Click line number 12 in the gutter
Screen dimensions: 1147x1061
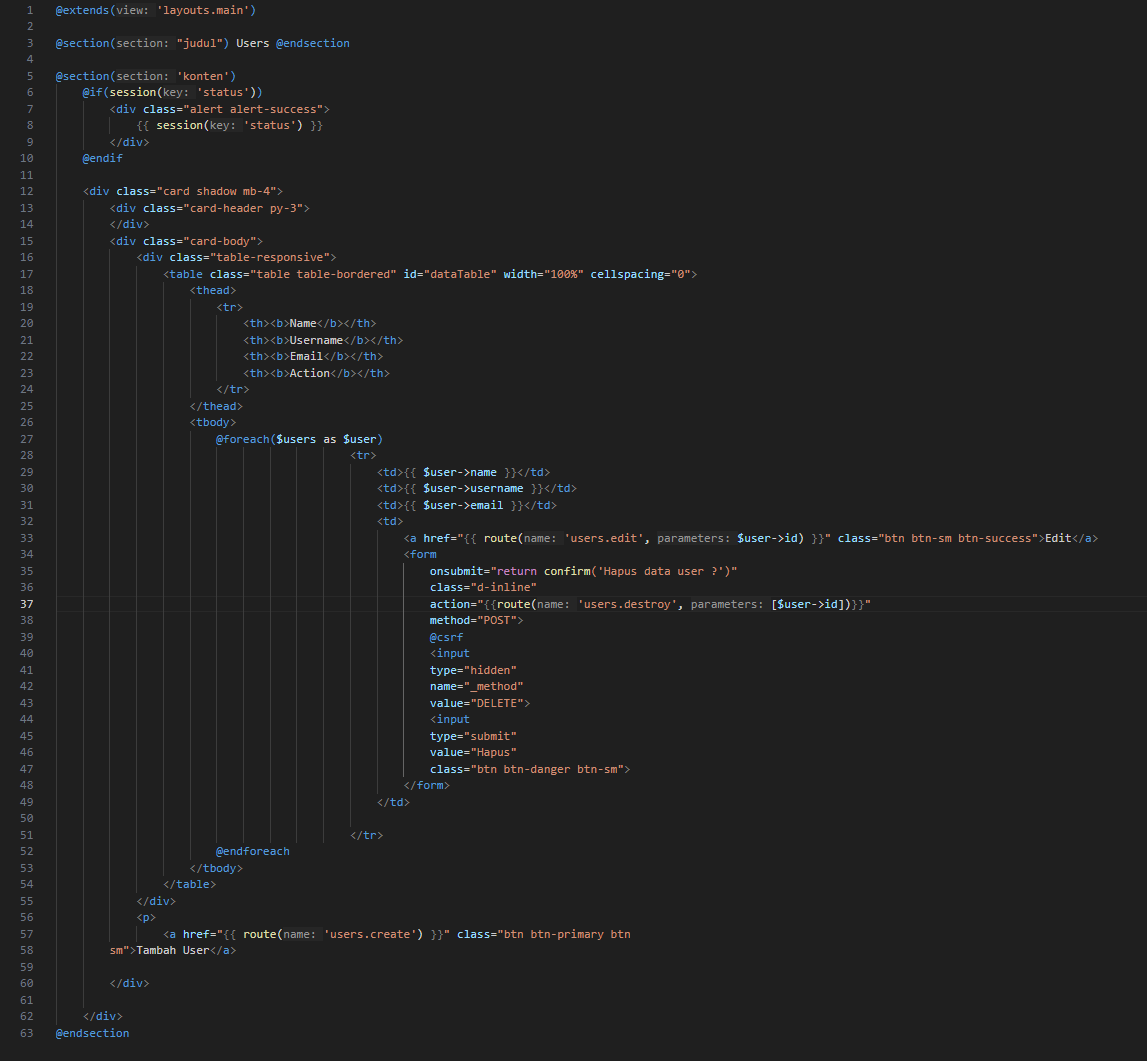tap(26, 191)
